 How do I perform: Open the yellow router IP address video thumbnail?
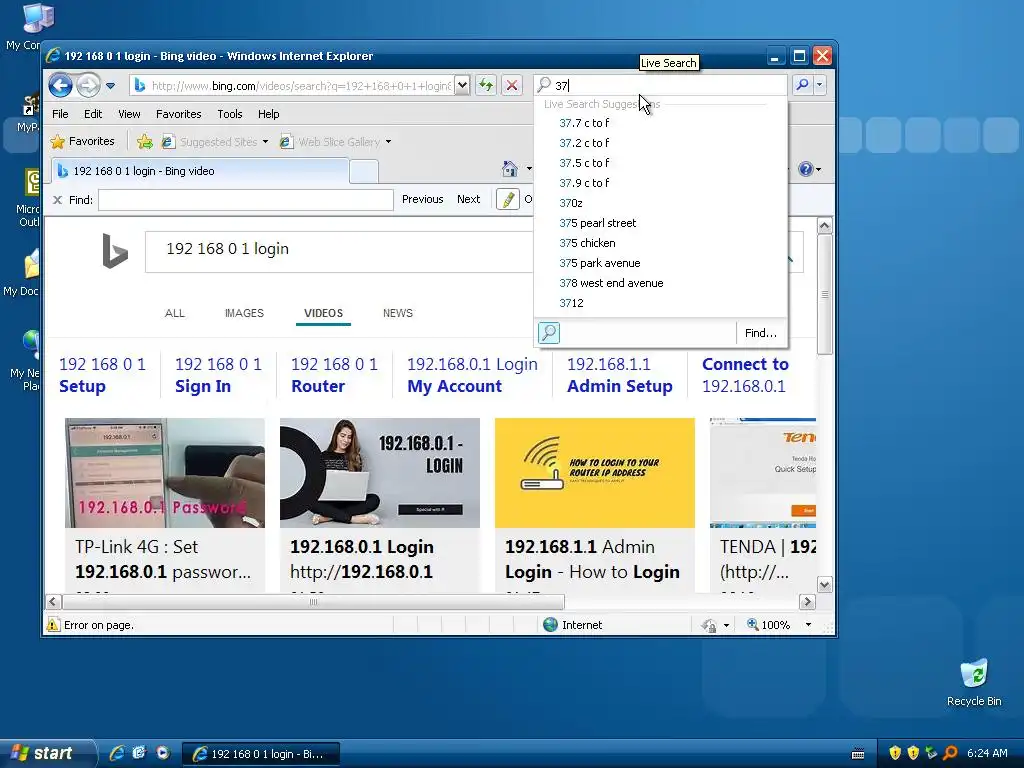click(594, 473)
